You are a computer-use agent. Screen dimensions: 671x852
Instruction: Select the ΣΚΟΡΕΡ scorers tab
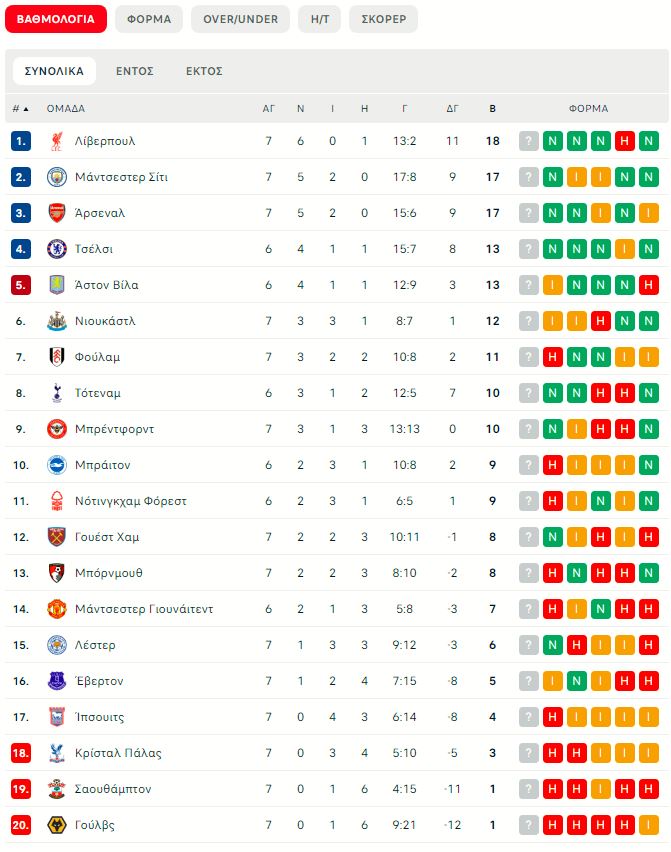[x=383, y=19]
